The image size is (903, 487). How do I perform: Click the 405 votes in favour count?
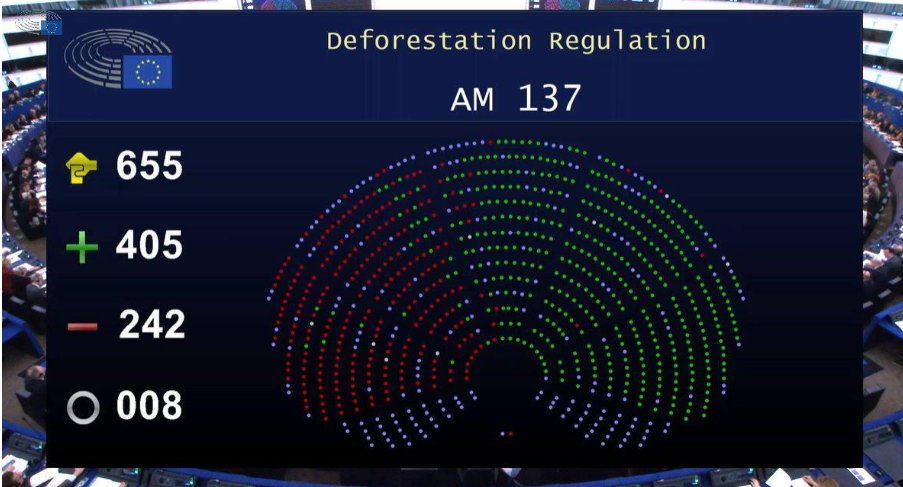click(x=149, y=245)
